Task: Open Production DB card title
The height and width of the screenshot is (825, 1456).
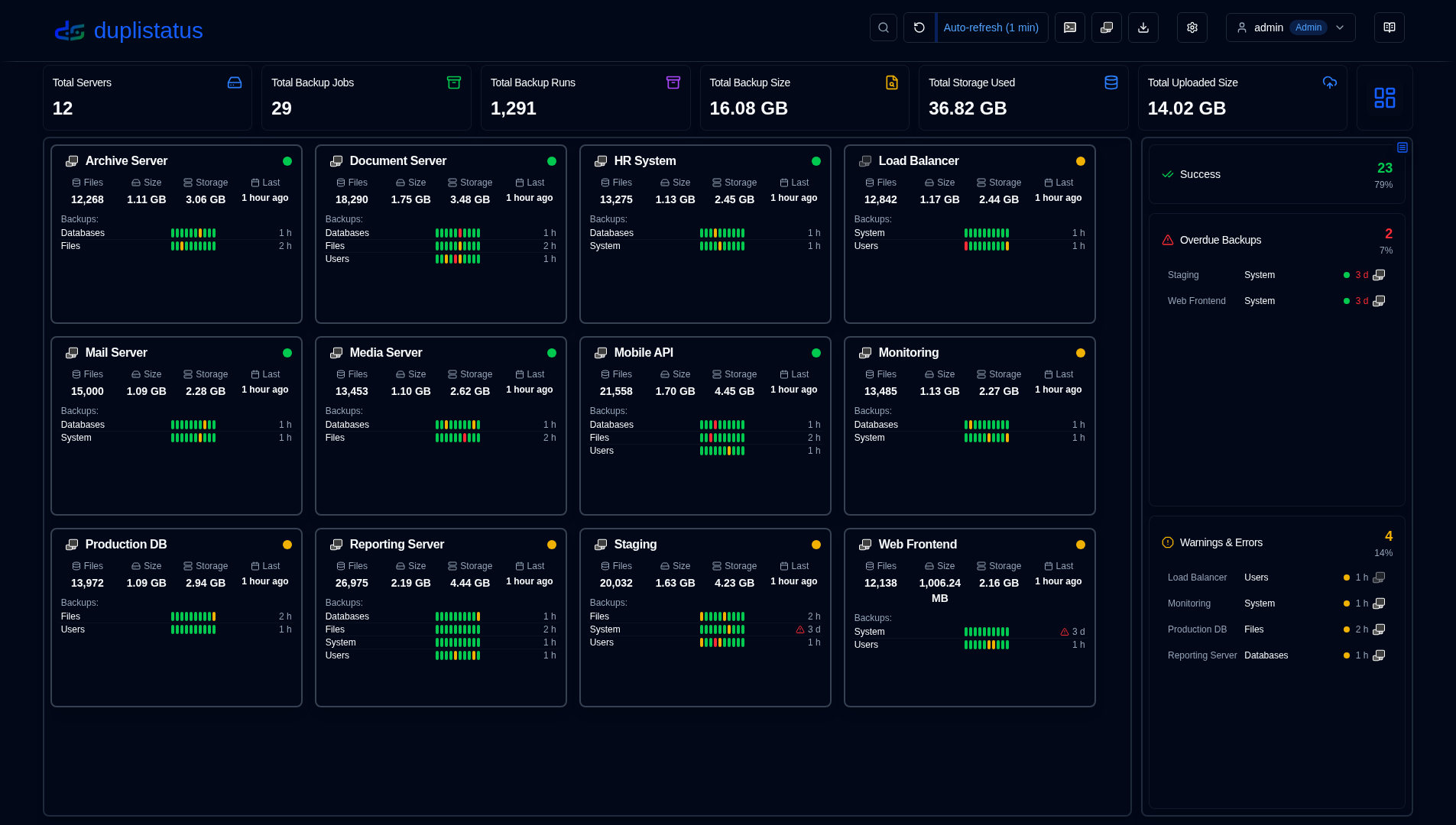Action: (x=126, y=545)
